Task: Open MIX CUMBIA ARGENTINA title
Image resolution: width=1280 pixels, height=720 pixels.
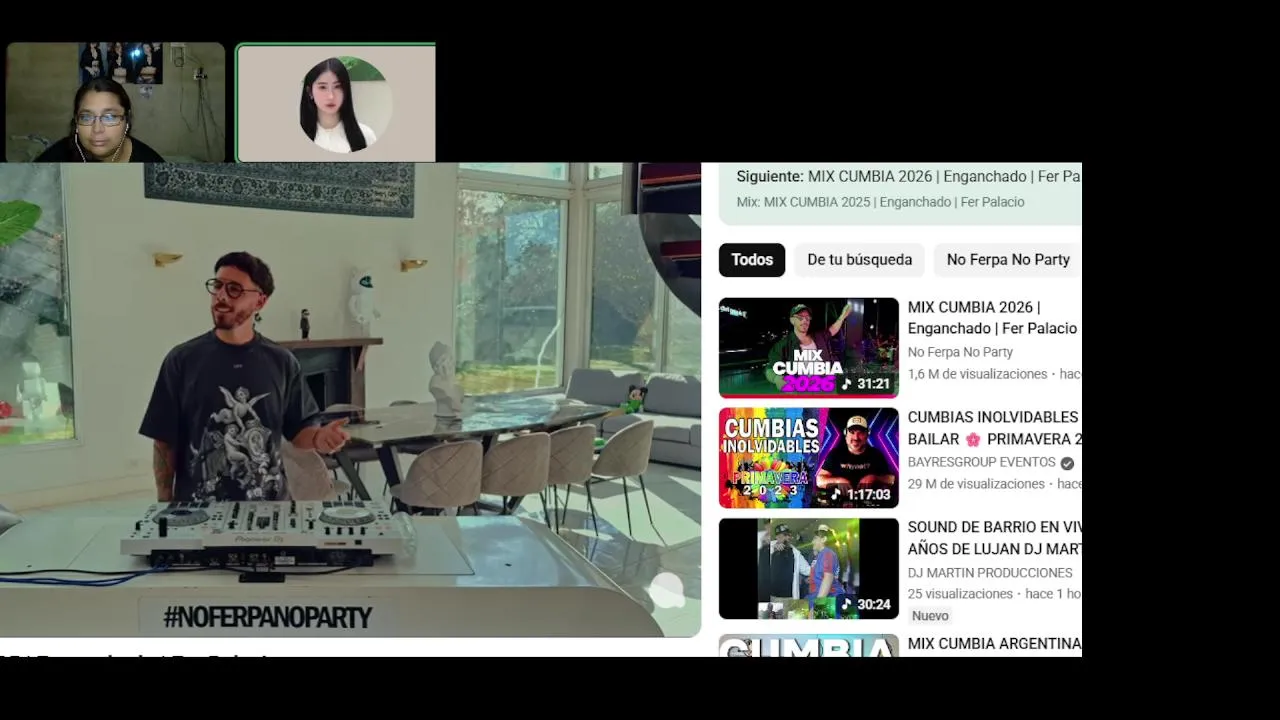Action: pos(994,644)
